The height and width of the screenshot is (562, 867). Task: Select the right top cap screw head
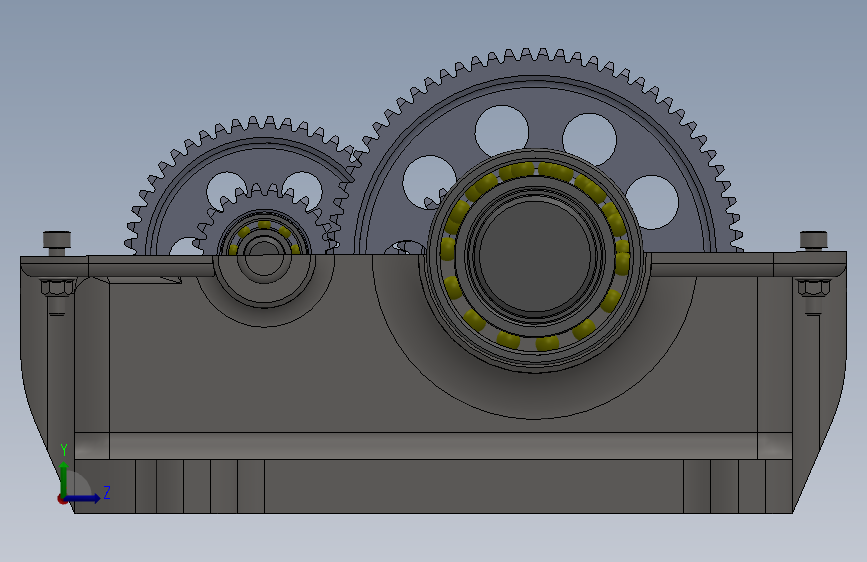[813, 240]
